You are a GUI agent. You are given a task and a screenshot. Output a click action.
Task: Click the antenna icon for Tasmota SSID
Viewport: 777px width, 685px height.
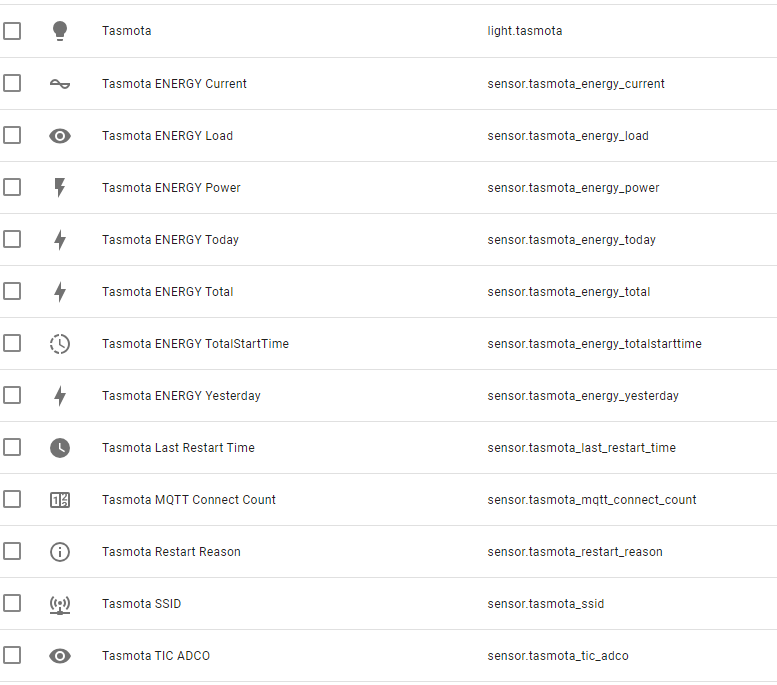click(60, 604)
